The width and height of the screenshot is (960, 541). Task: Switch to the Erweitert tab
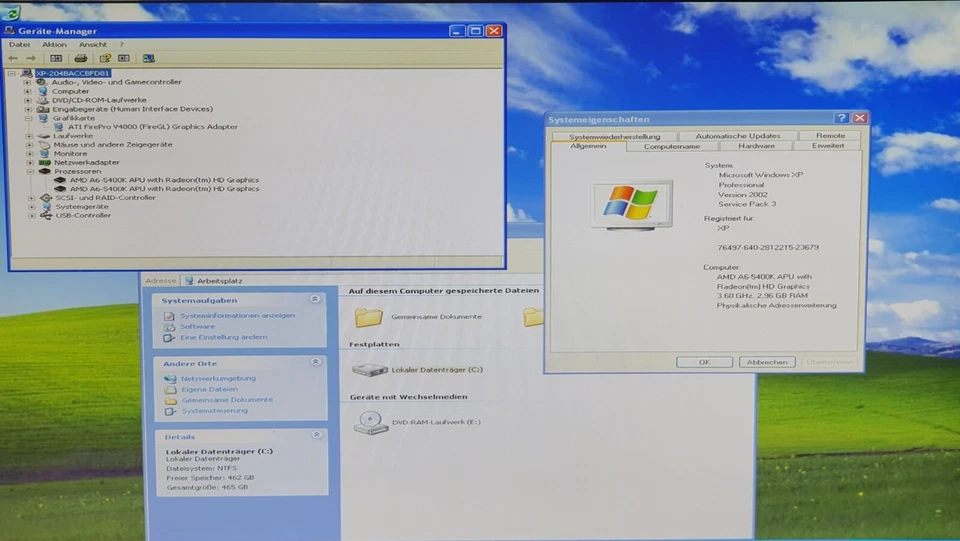click(828, 146)
